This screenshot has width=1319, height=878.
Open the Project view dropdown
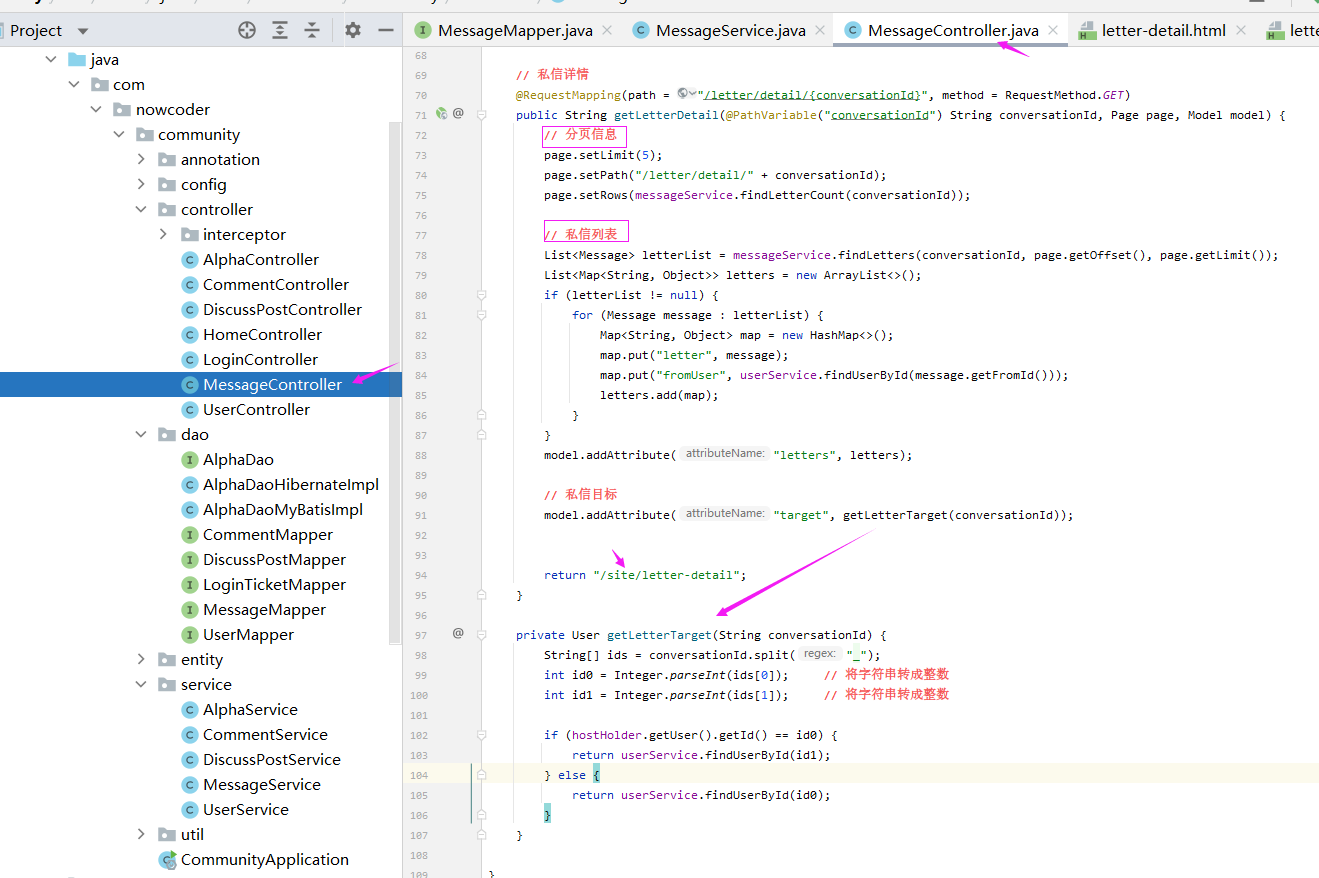point(82,31)
